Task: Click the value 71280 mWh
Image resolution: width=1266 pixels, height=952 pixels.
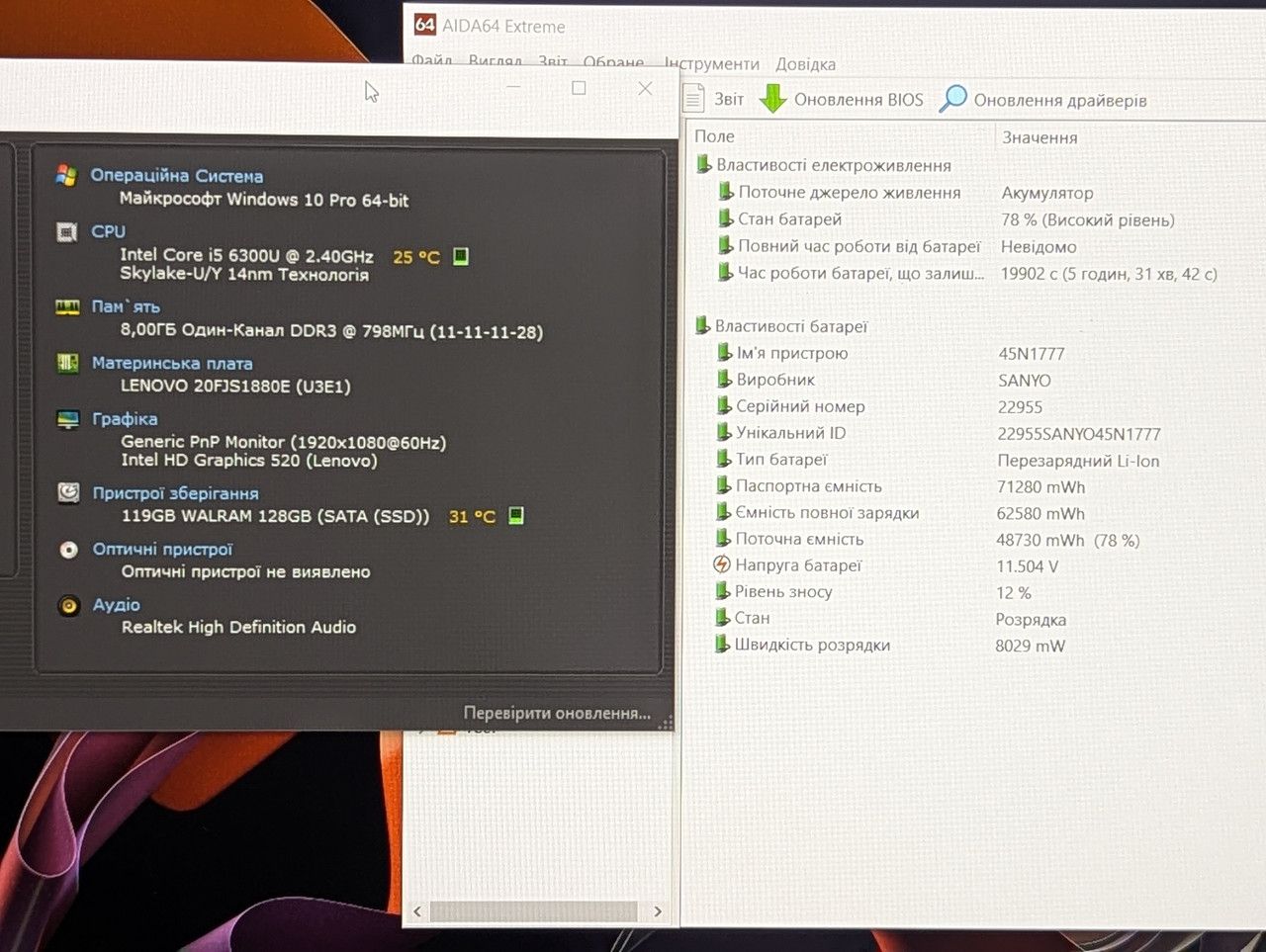Action: [x=1040, y=487]
